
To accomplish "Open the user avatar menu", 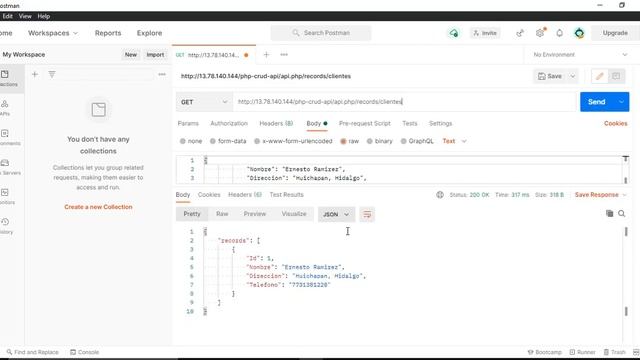I will (x=579, y=33).
